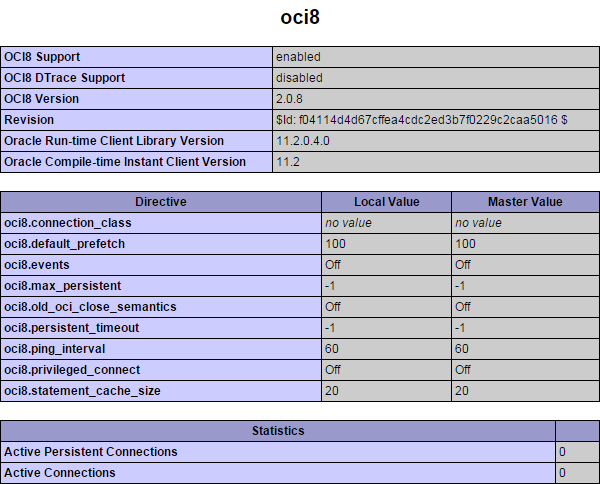
Task: Click the Directive column header
Action: point(160,202)
